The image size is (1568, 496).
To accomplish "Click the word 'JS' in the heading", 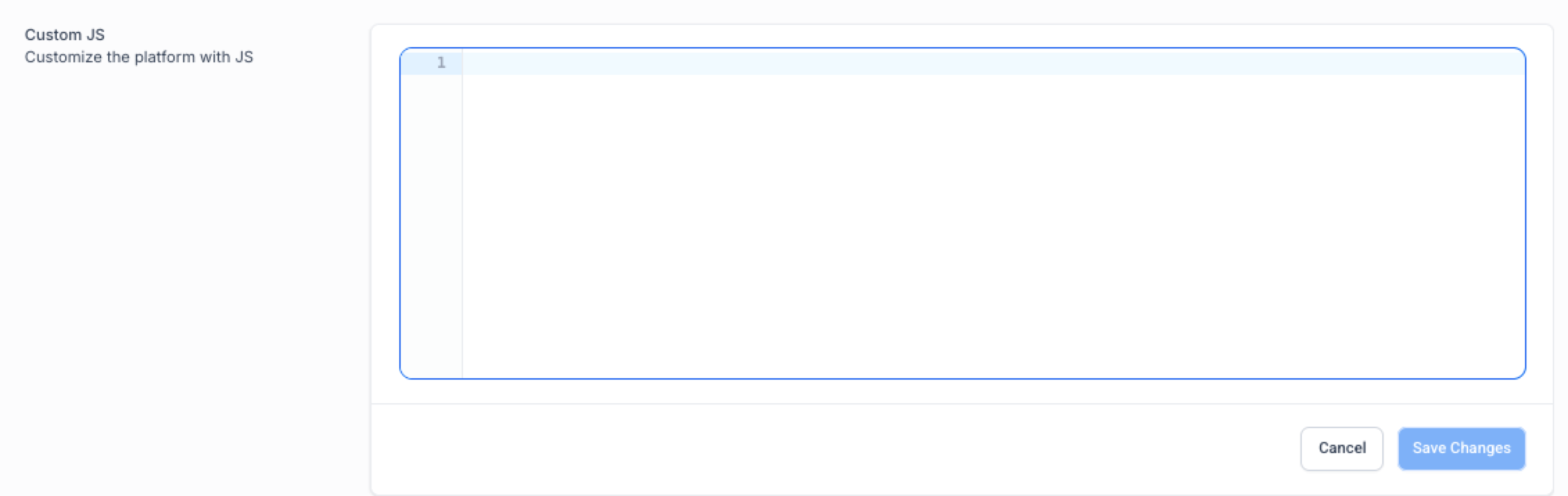I will coord(95,35).
